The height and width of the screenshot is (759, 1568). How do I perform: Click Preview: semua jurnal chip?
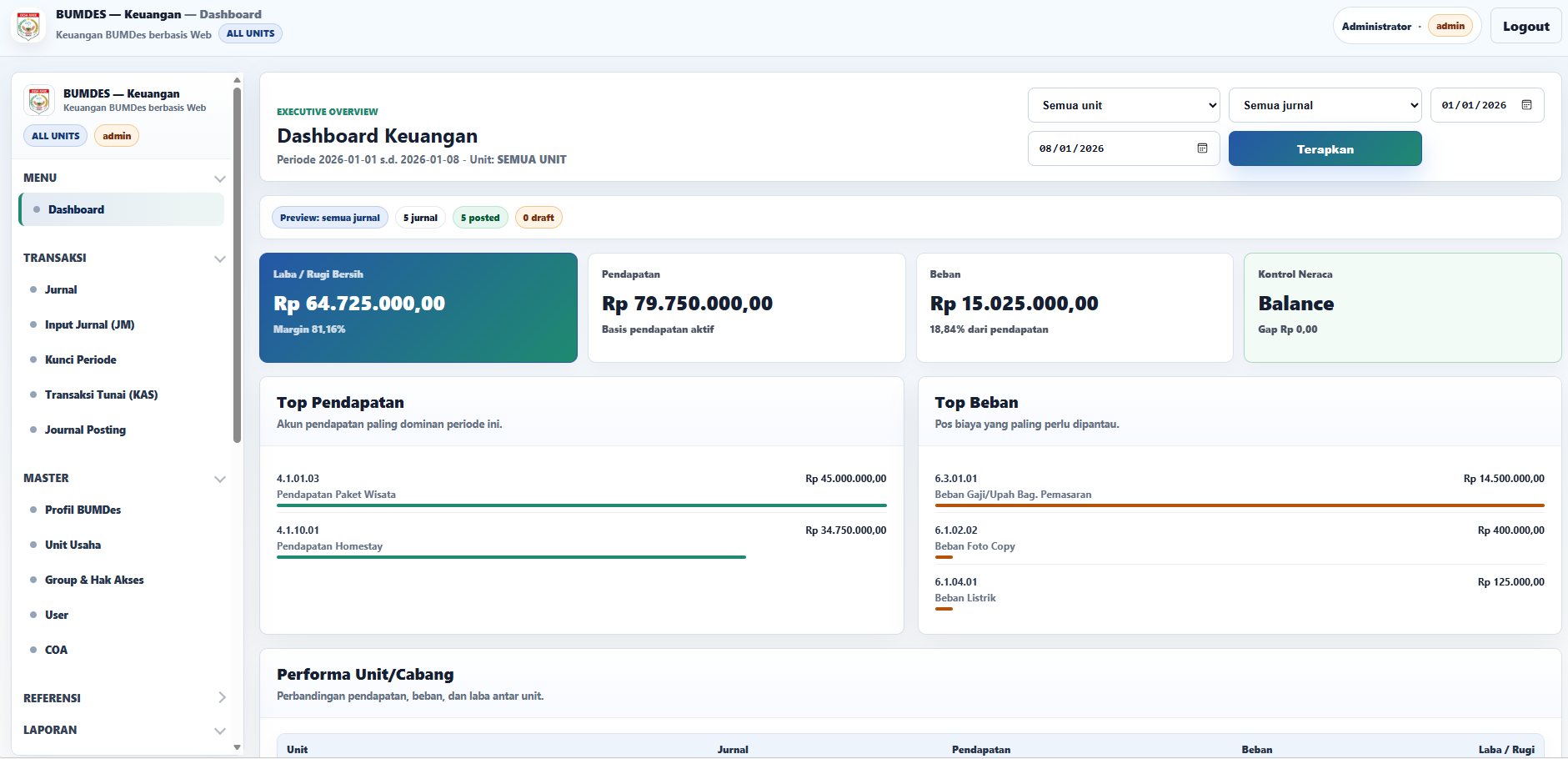coord(330,218)
